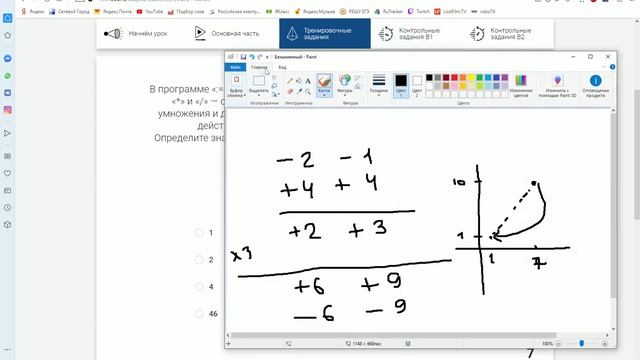
Task: Select the Eraser tool in Paint
Action: [x=289, y=91]
